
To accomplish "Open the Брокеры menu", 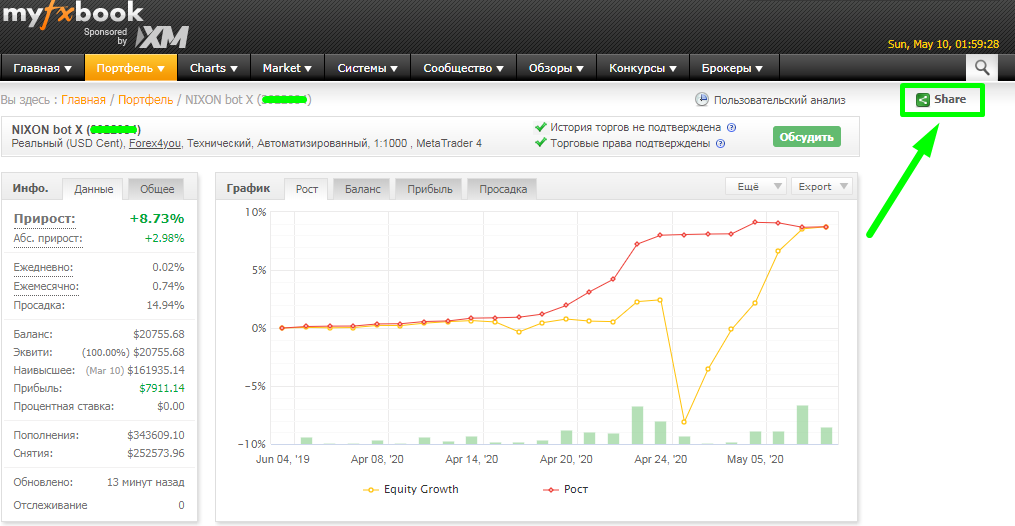I will click(732, 68).
